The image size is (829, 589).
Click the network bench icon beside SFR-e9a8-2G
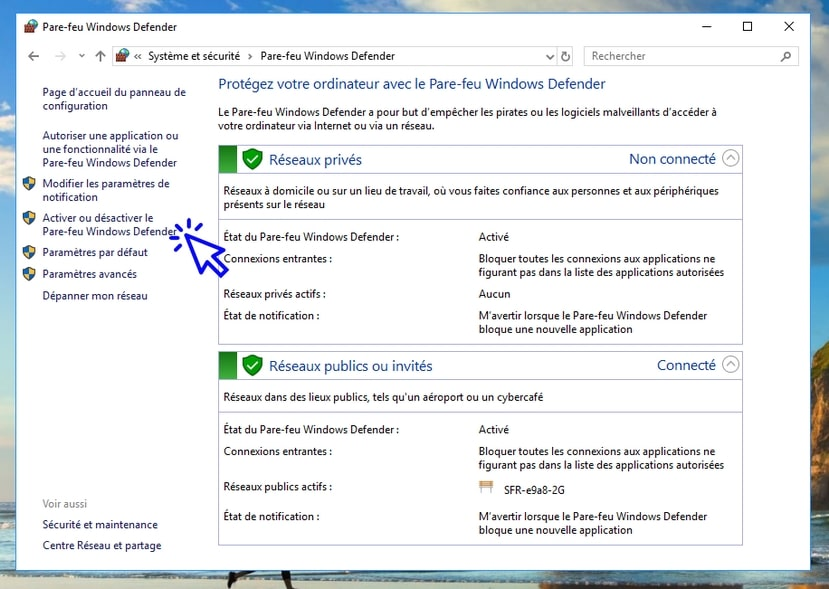(486, 487)
